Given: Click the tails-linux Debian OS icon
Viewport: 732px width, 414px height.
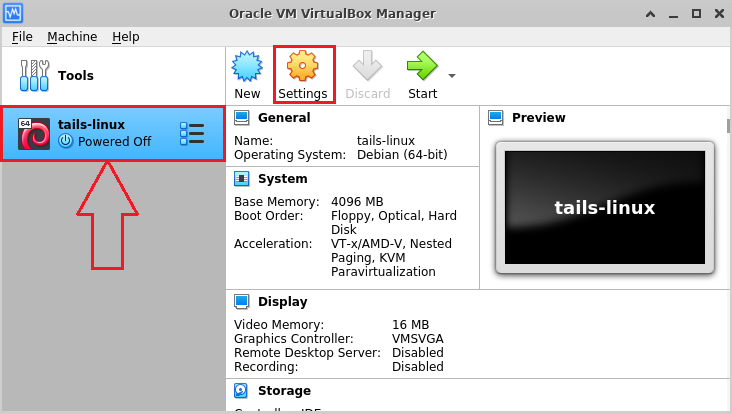Looking at the screenshot, I should (34, 134).
